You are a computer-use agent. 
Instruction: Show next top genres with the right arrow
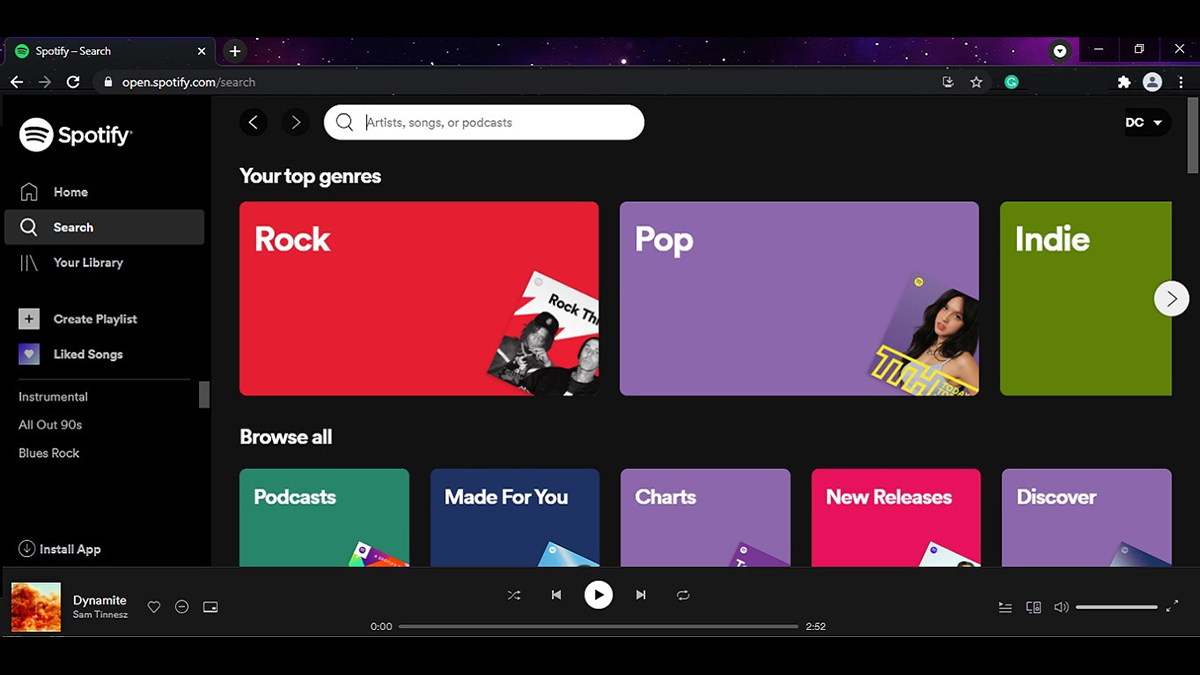tap(1171, 298)
